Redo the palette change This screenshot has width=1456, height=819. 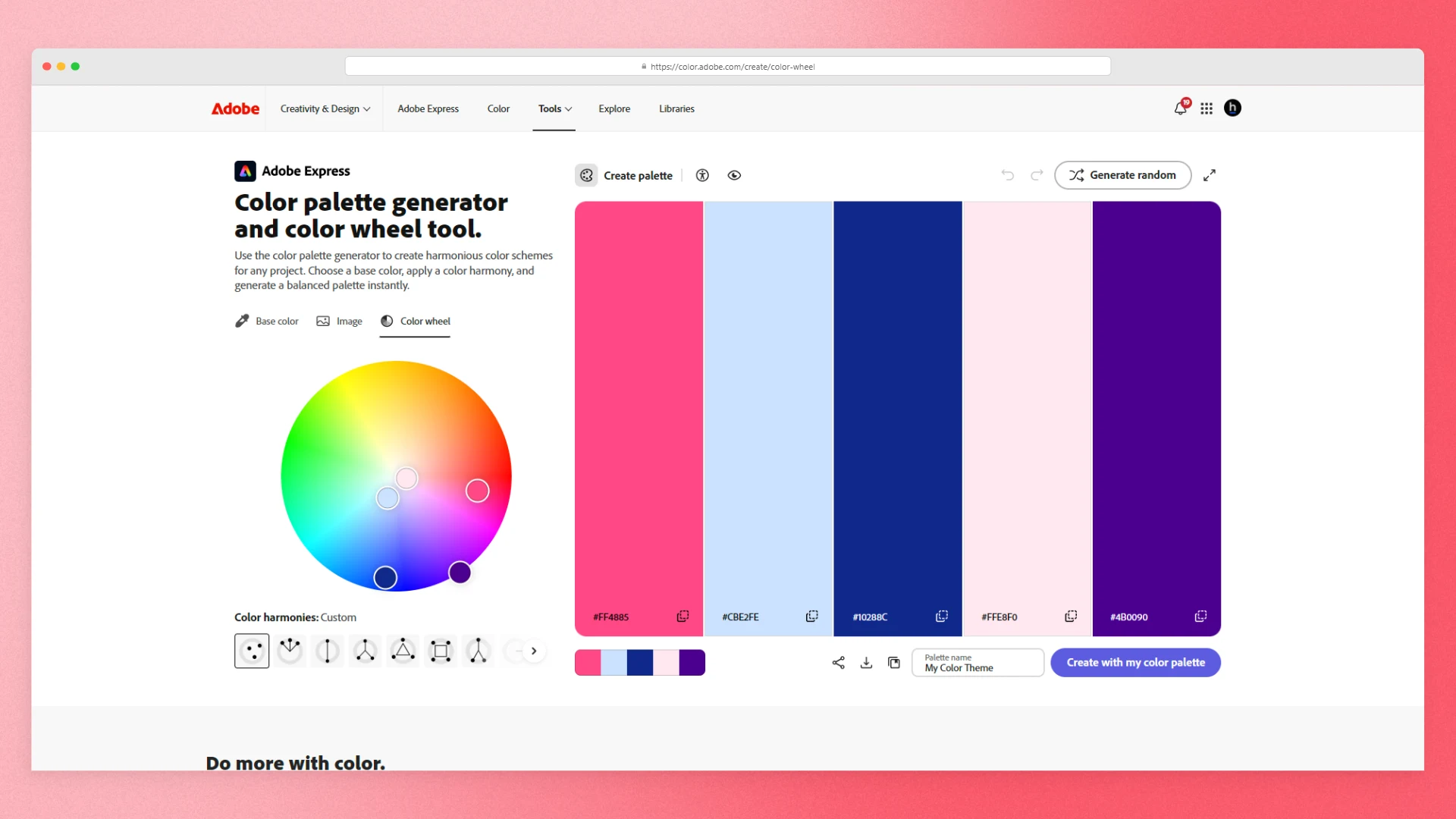click(1037, 175)
